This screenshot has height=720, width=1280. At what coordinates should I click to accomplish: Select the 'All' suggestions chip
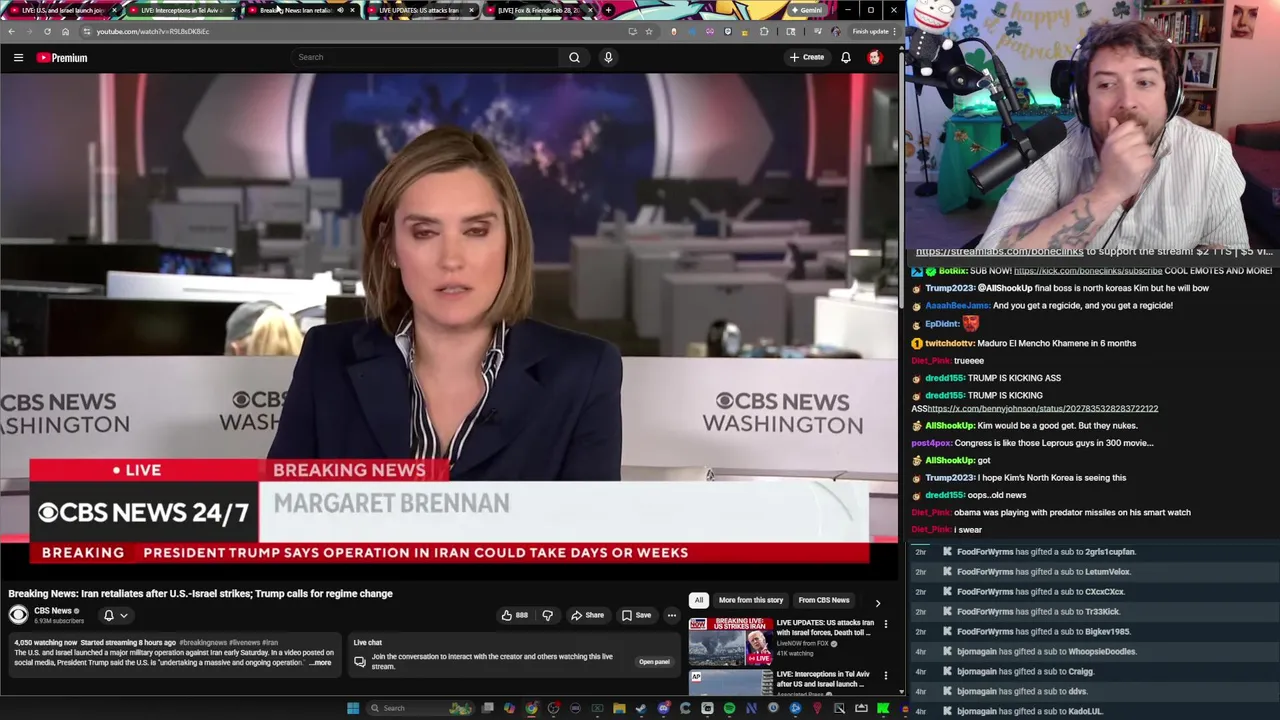point(699,600)
